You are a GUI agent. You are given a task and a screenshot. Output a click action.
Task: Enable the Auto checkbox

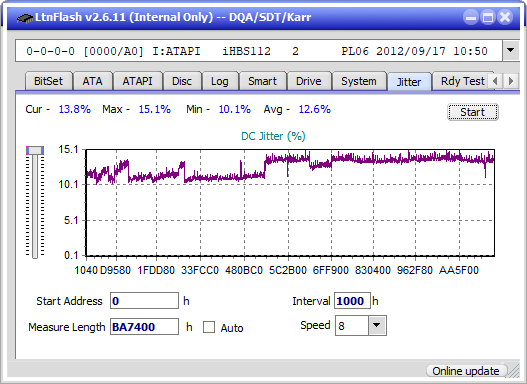point(209,327)
